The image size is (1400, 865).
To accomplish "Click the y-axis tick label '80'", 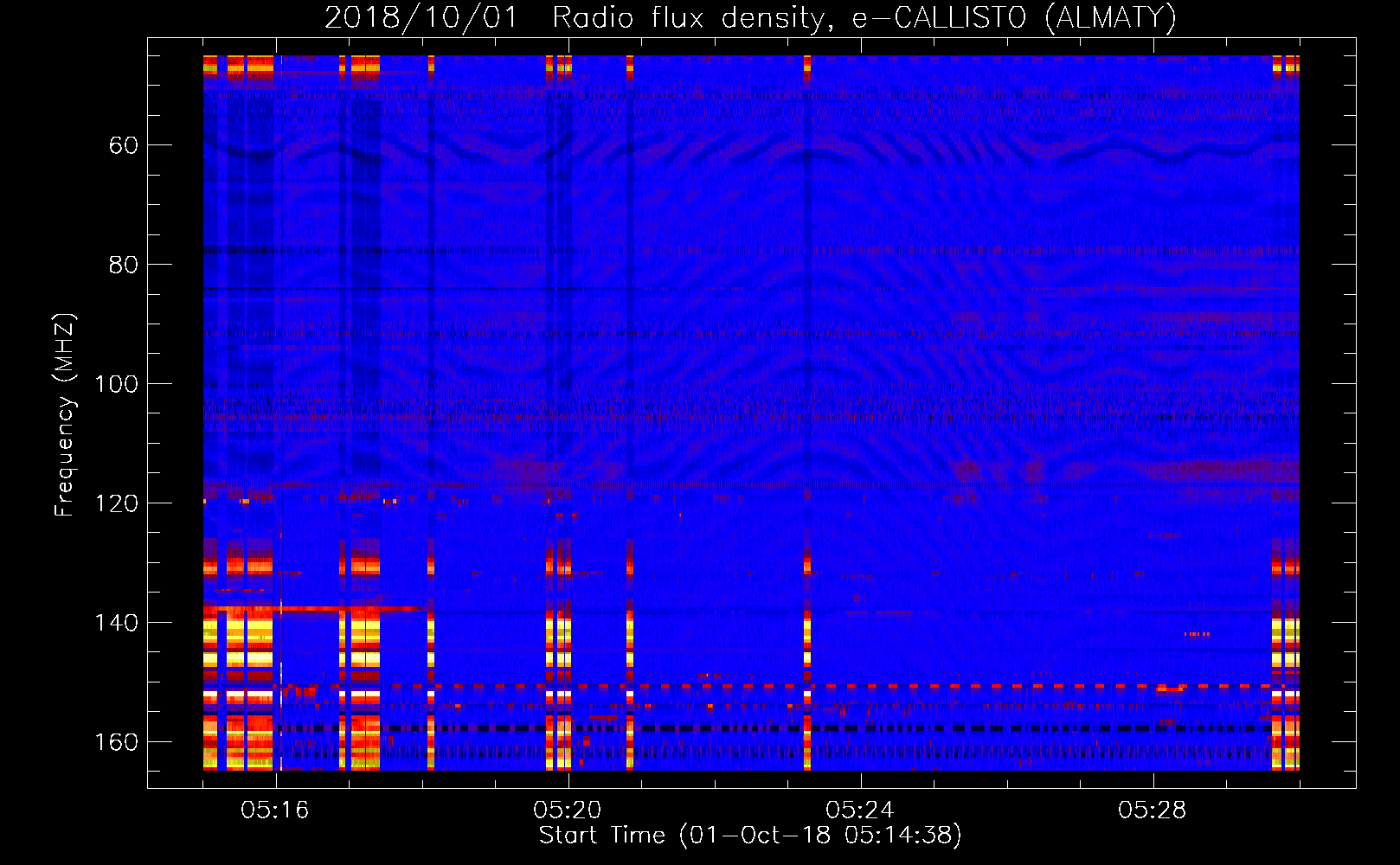I will [124, 265].
